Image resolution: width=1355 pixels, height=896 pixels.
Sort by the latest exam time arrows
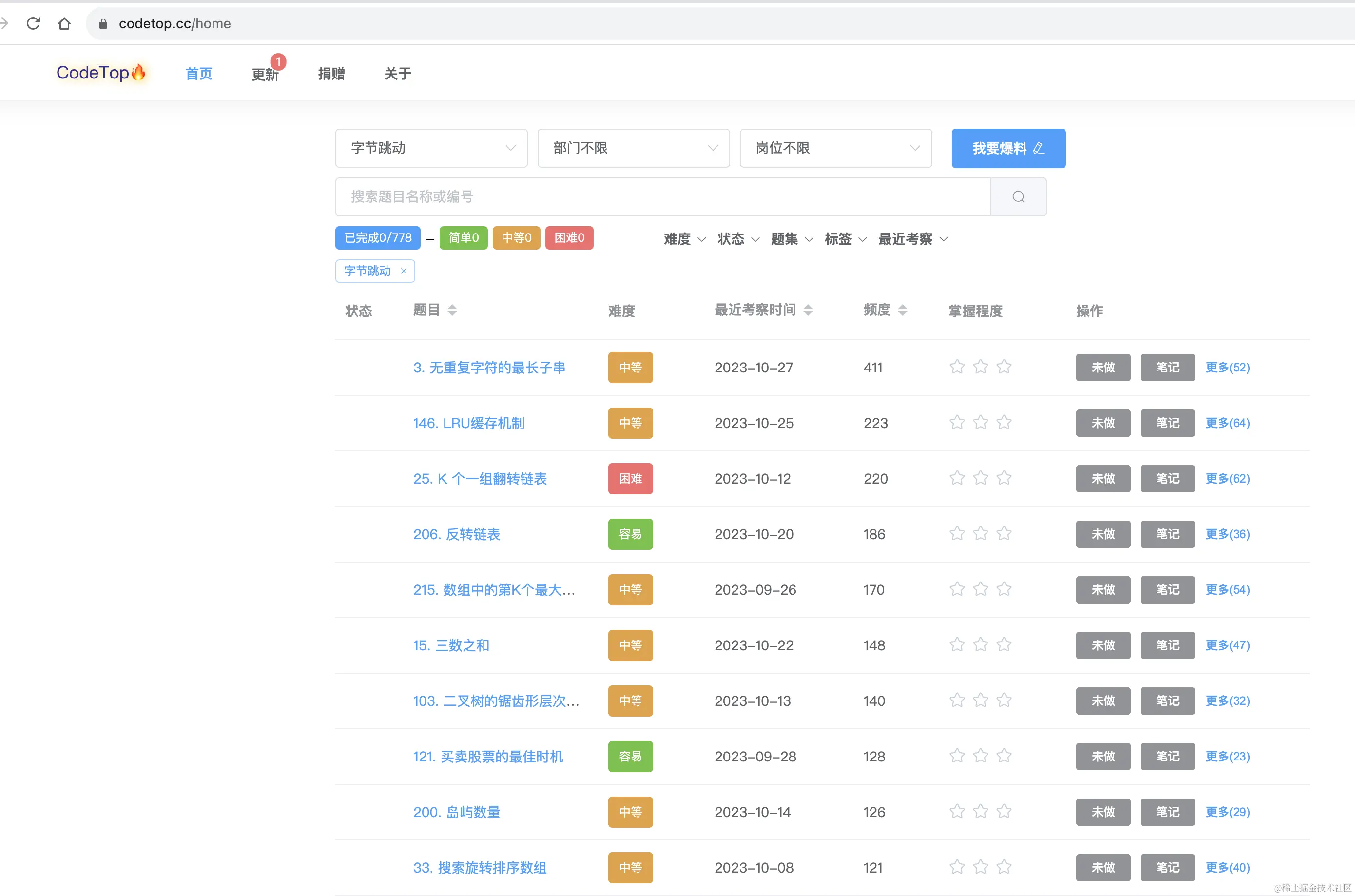coord(808,310)
